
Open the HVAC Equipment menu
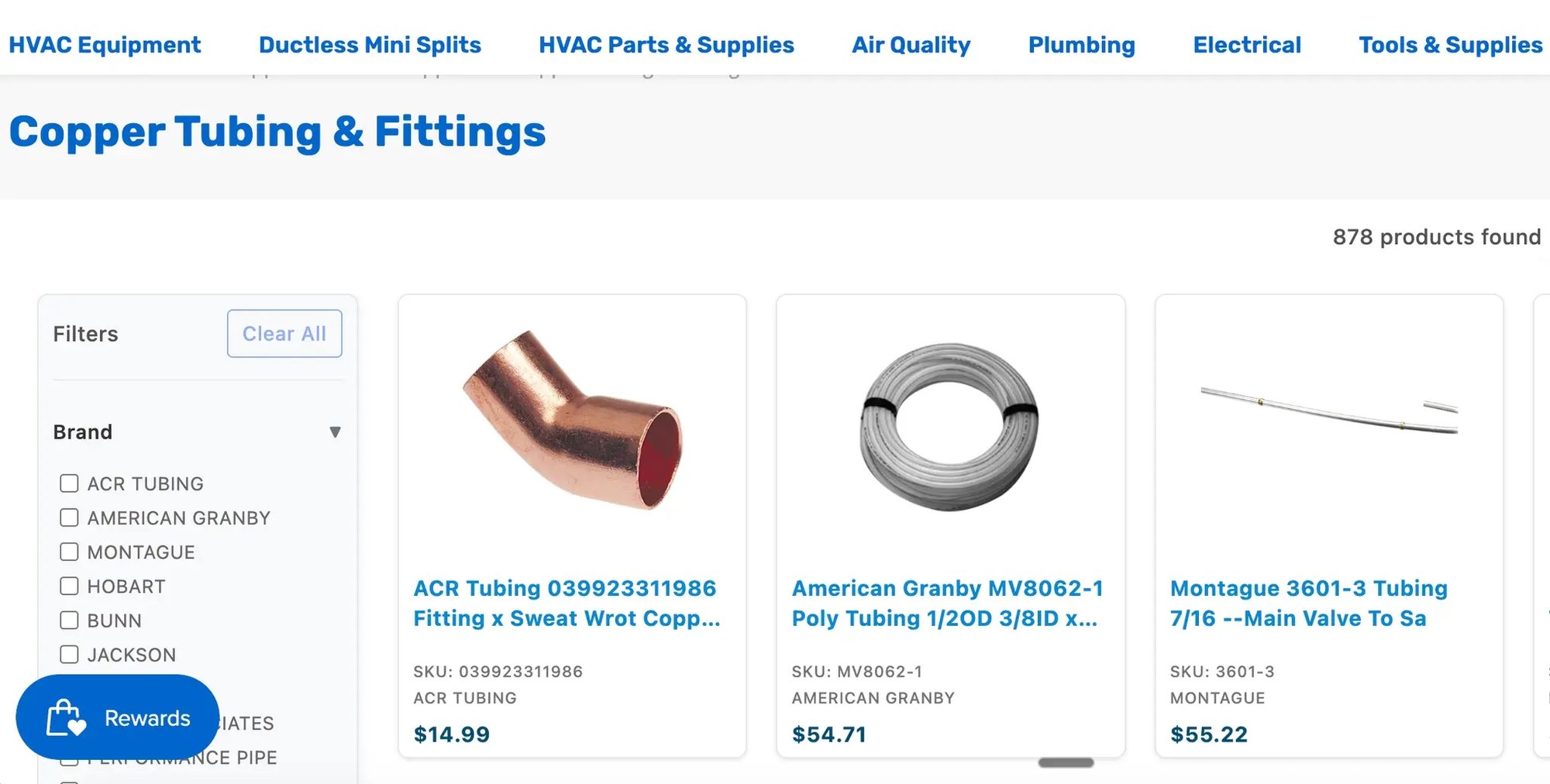105,45
